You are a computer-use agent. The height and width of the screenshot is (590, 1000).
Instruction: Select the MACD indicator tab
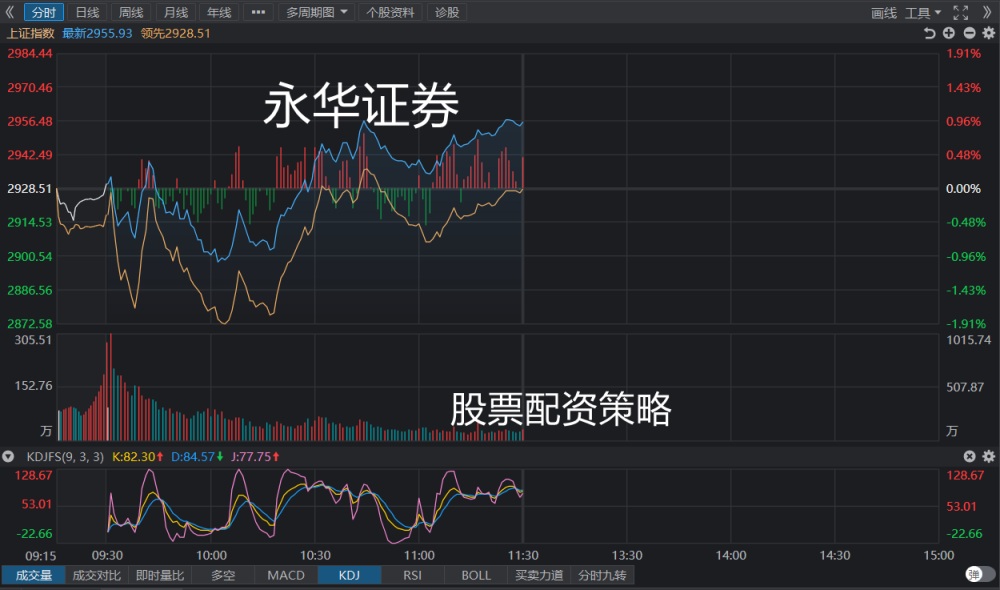286,575
